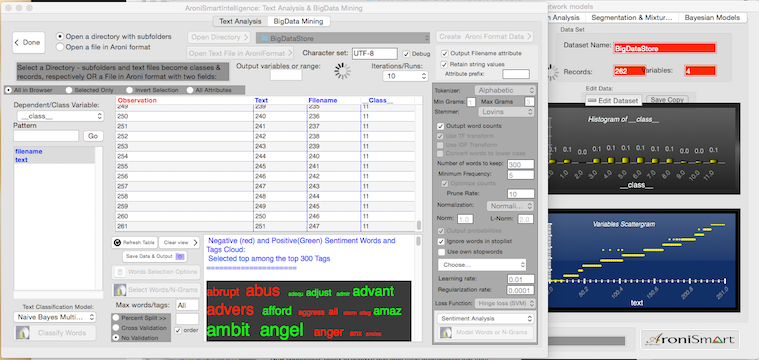This screenshot has width=759, height=360.
Task: Click the Refresh Table button label
Action: point(139,242)
